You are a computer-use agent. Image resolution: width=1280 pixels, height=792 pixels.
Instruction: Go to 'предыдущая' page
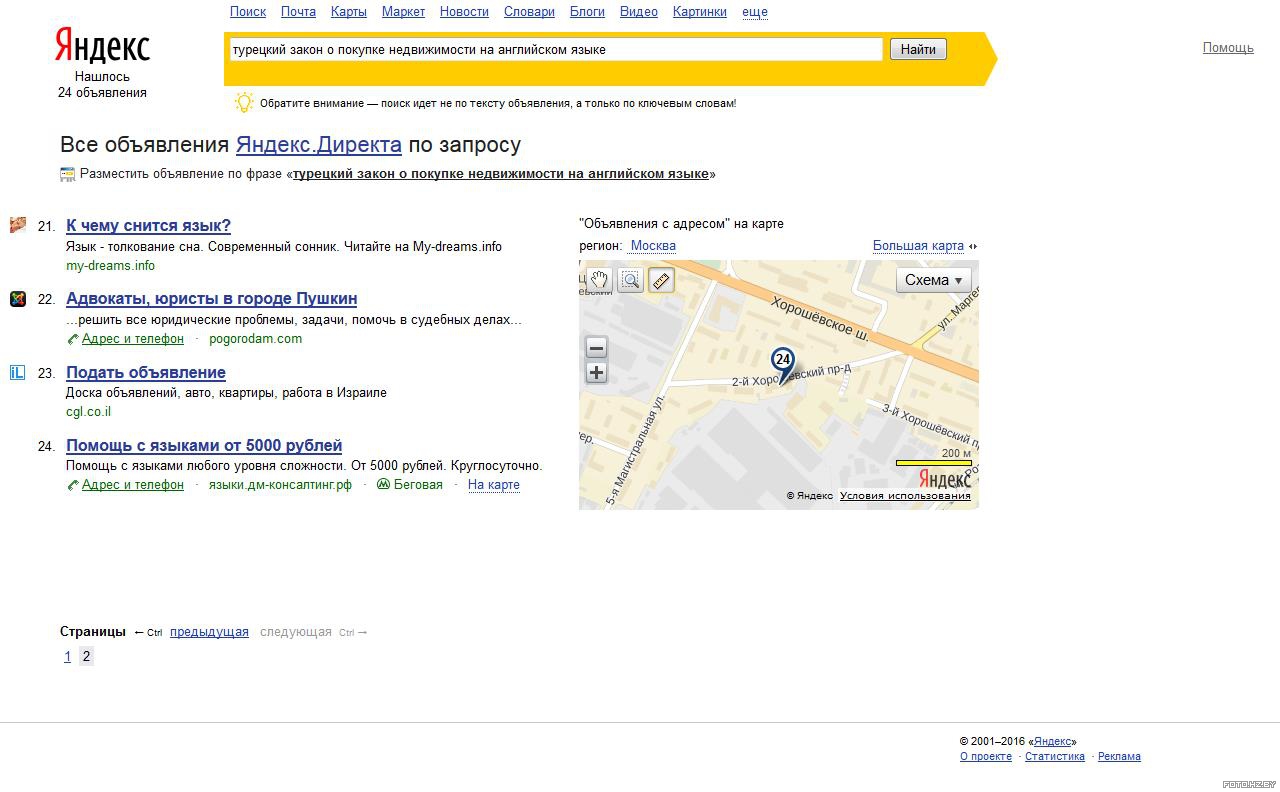tap(209, 632)
